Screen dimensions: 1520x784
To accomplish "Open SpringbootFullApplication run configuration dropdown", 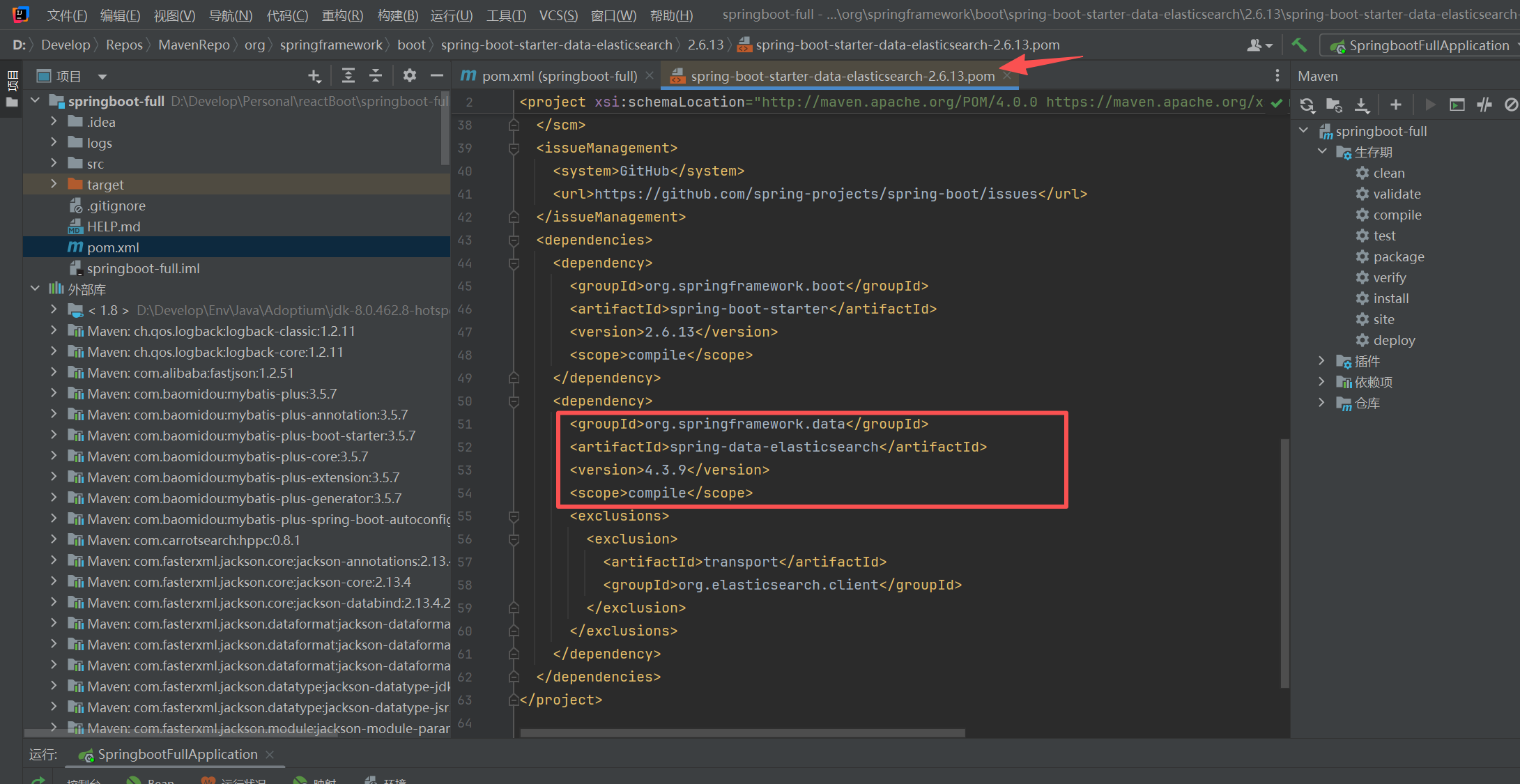I will click(x=1422, y=45).
